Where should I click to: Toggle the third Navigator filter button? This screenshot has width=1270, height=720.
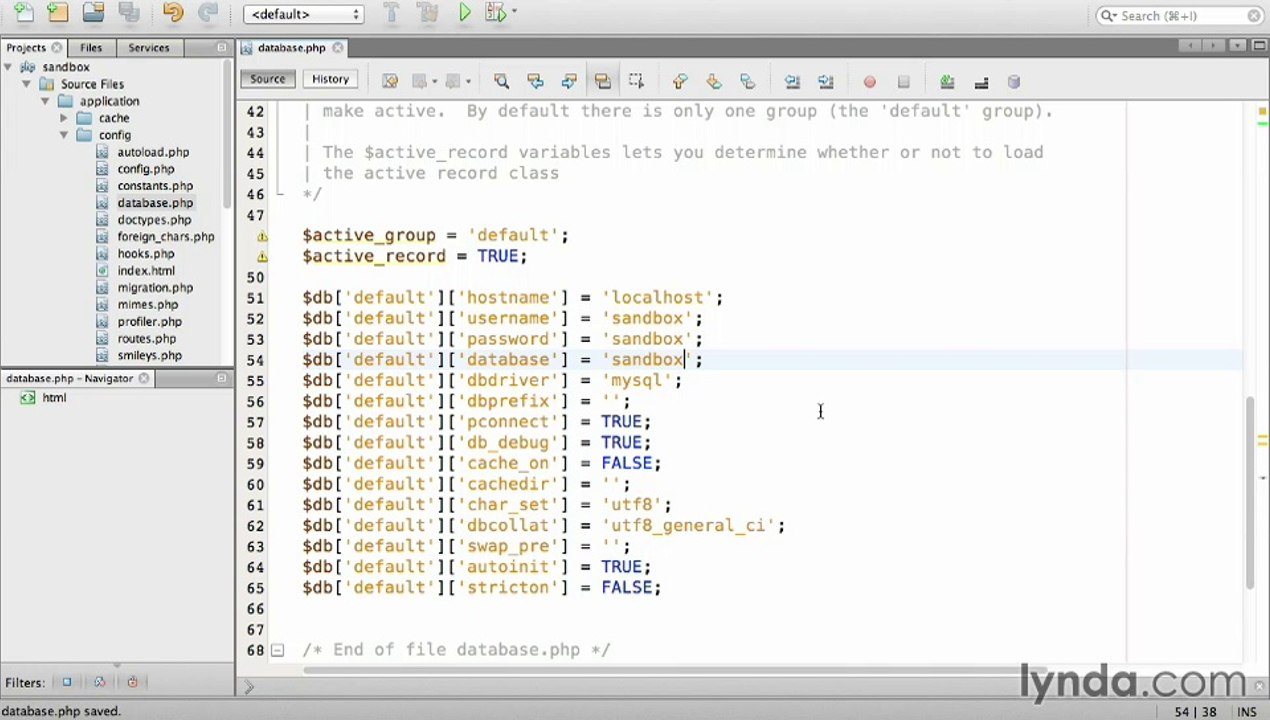click(132, 682)
